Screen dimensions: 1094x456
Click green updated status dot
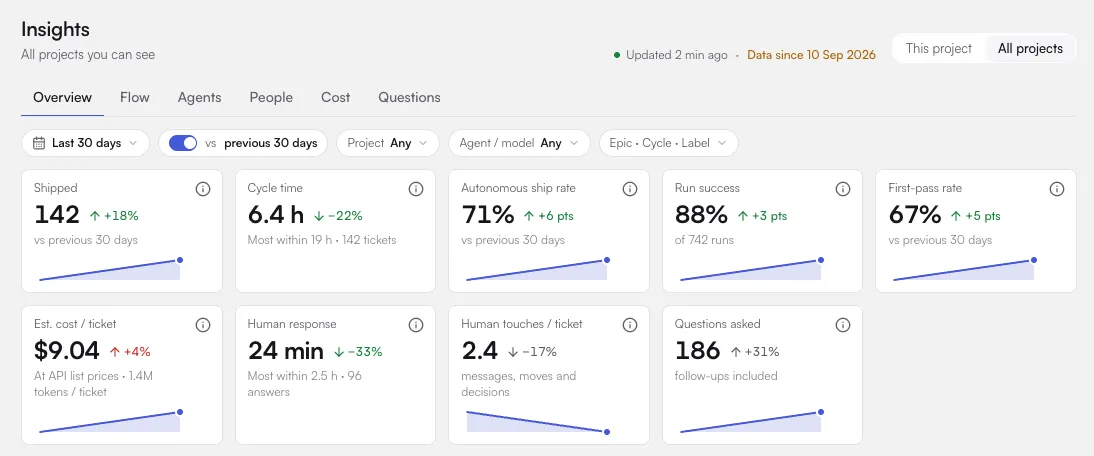click(617, 54)
